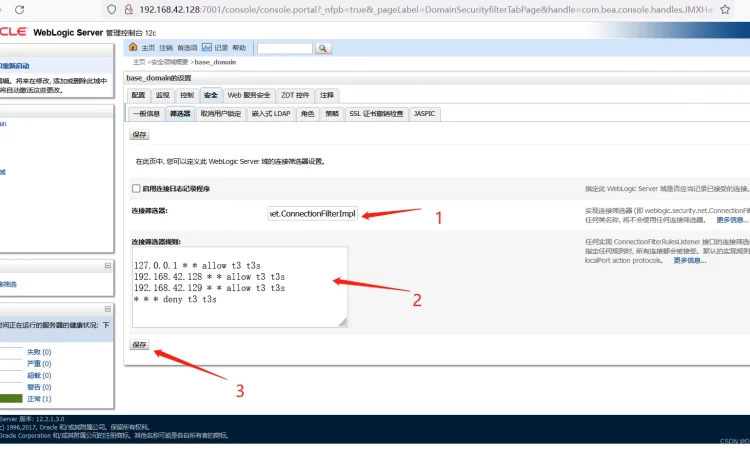The height and width of the screenshot is (450, 750).
Task: Click the 主页 toolbar link
Action: [148, 48]
